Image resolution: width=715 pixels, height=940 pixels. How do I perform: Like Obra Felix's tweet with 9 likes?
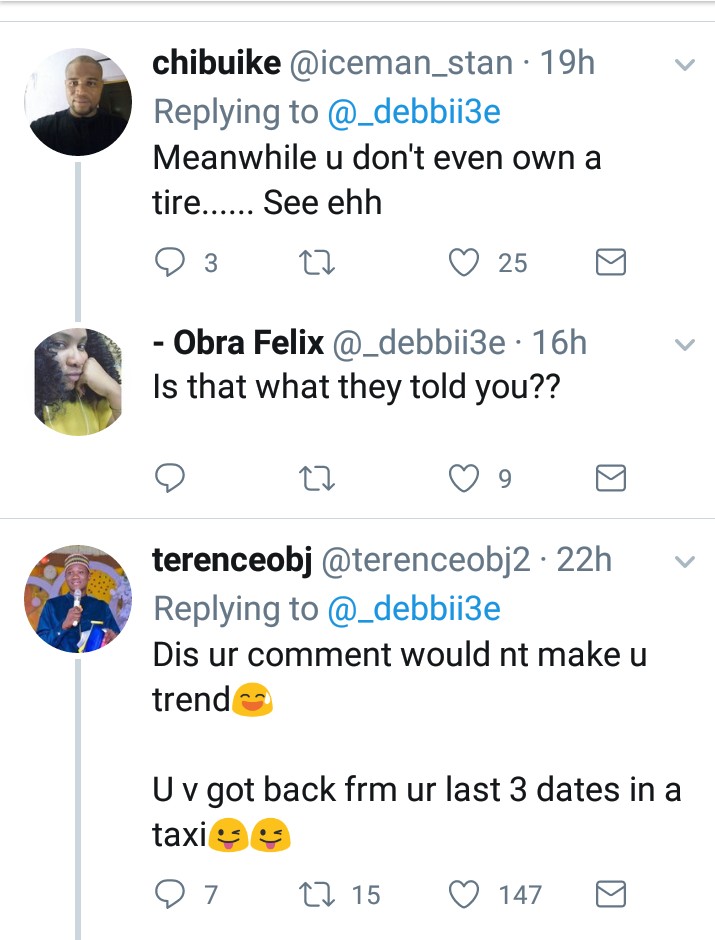464,479
